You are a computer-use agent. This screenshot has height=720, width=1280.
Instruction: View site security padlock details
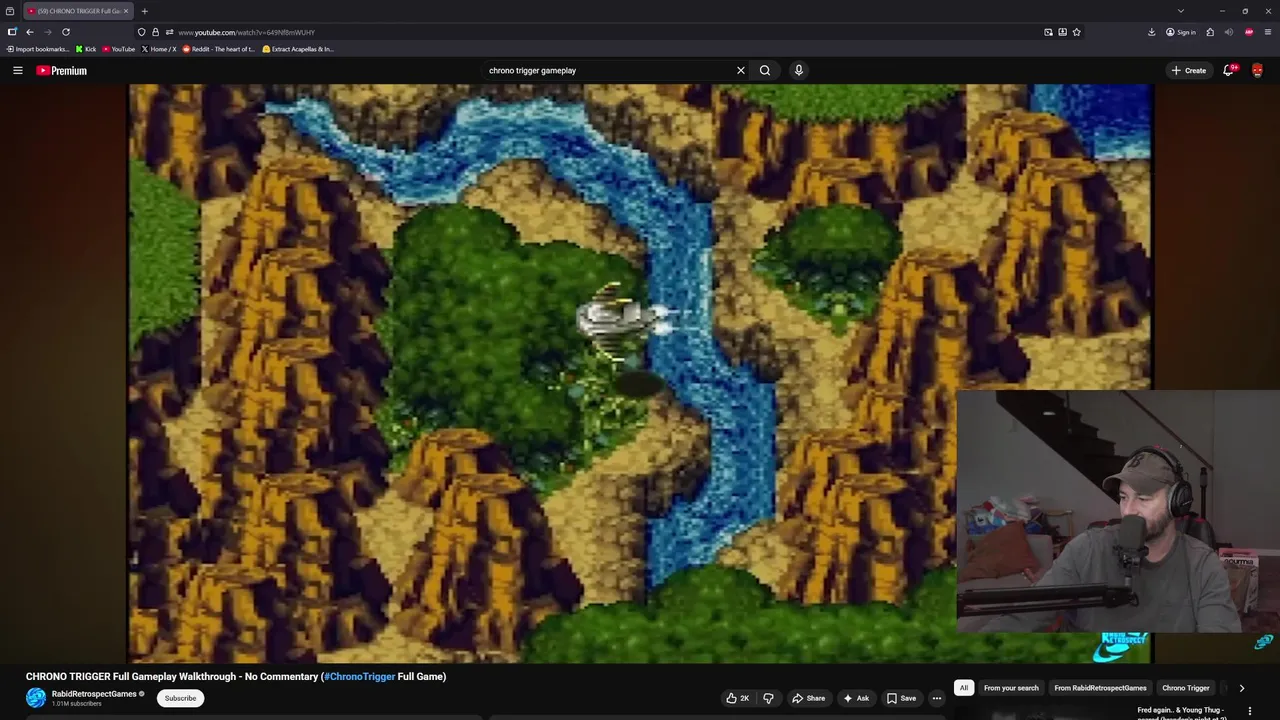pyautogui.click(x=155, y=32)
